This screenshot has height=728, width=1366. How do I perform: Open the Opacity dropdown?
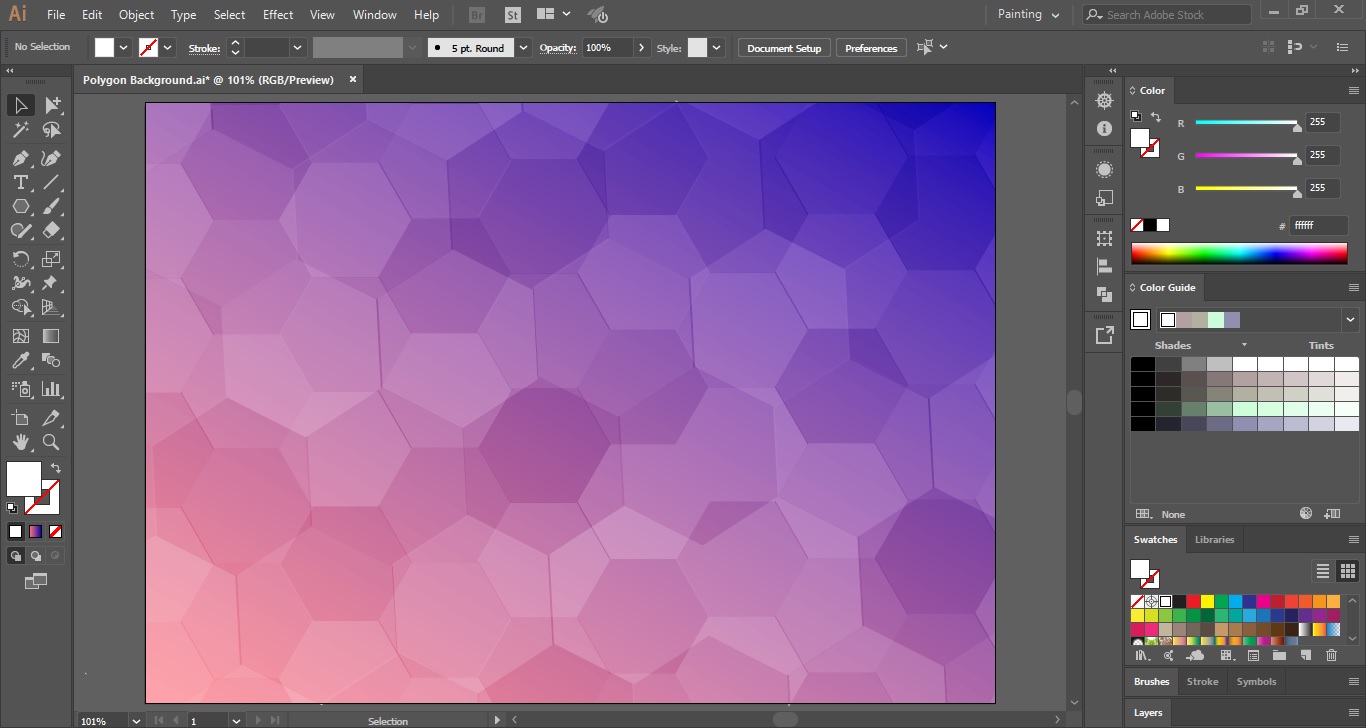click(x=643, y=47)
